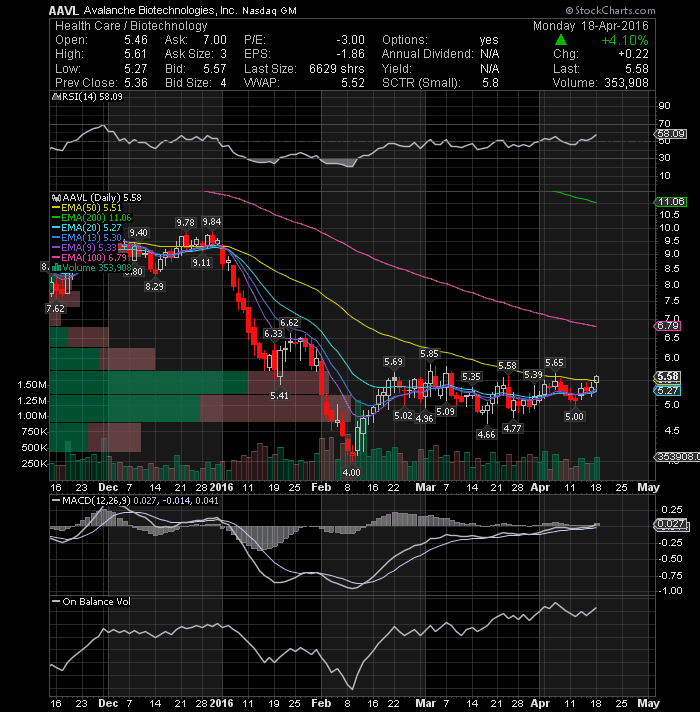700x712 pixels.
Task: Click the Nasdaq GM exchange label
Action: [x=269, y=11]
